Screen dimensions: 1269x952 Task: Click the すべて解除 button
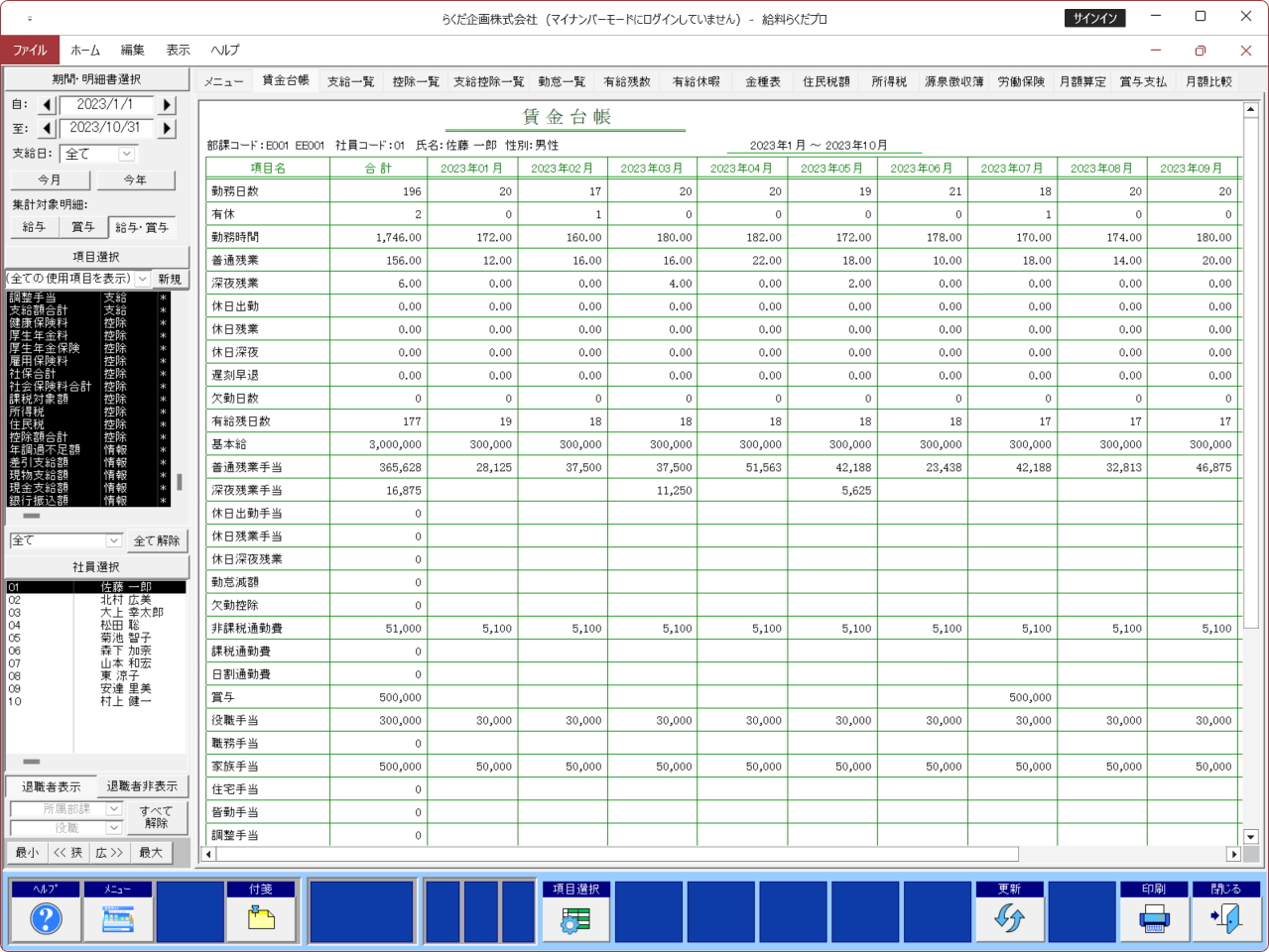click(x=156, y=817)
